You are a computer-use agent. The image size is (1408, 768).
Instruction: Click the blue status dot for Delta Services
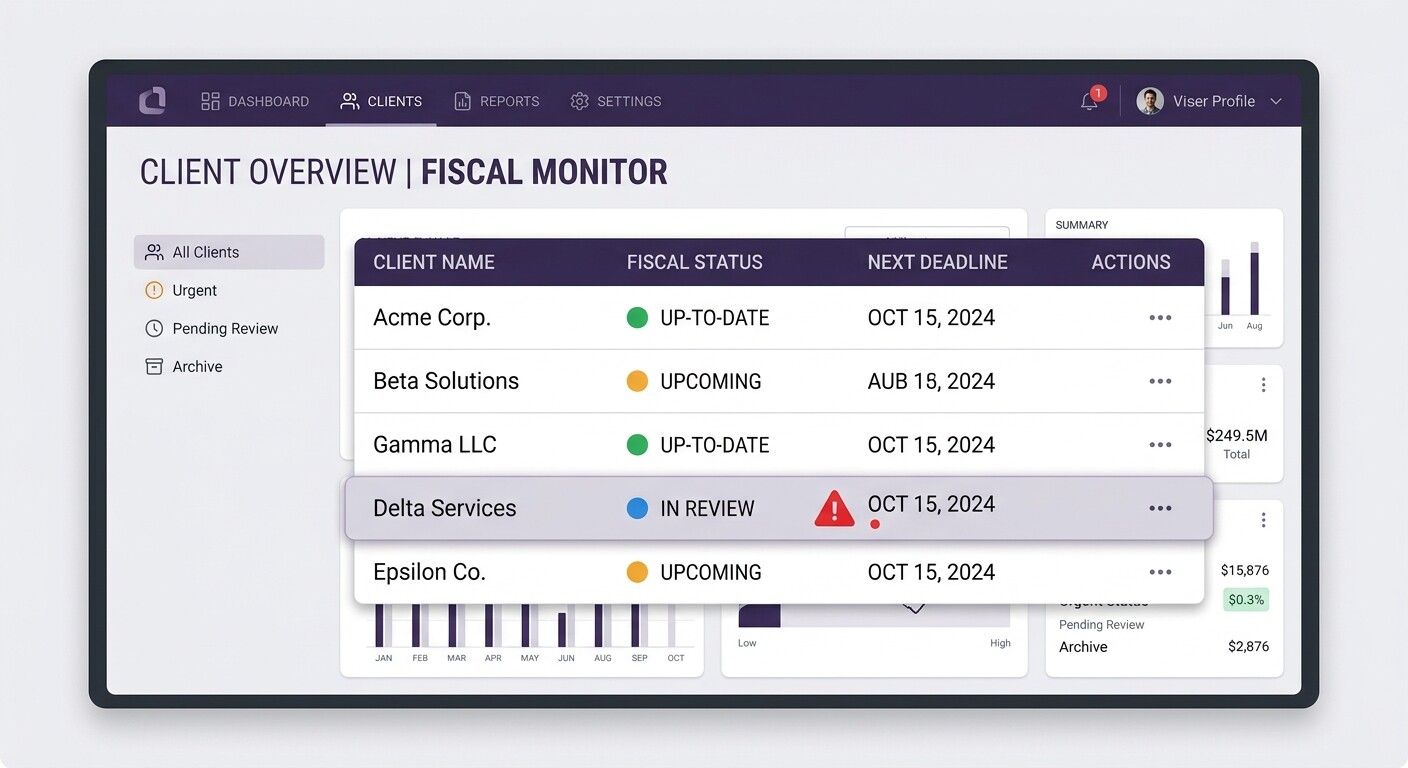coord(637,508)
